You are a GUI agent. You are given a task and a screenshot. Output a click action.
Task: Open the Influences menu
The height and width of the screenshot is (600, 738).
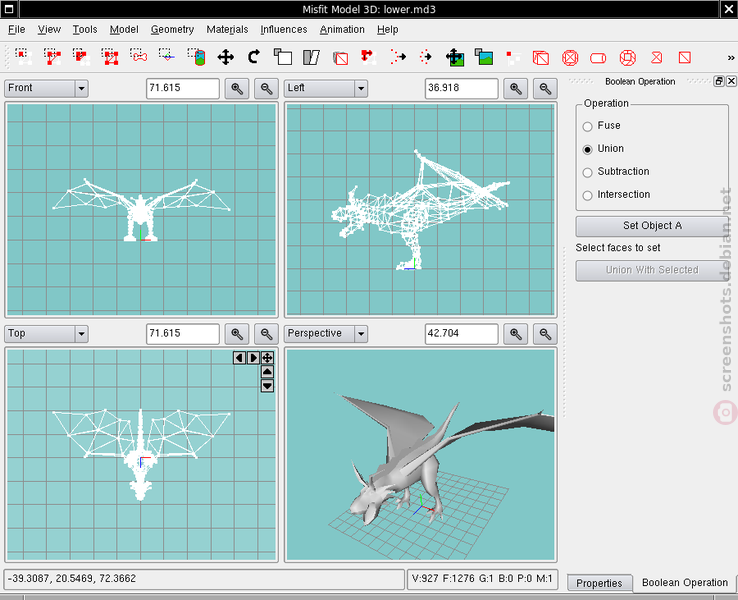coord(284,30)
